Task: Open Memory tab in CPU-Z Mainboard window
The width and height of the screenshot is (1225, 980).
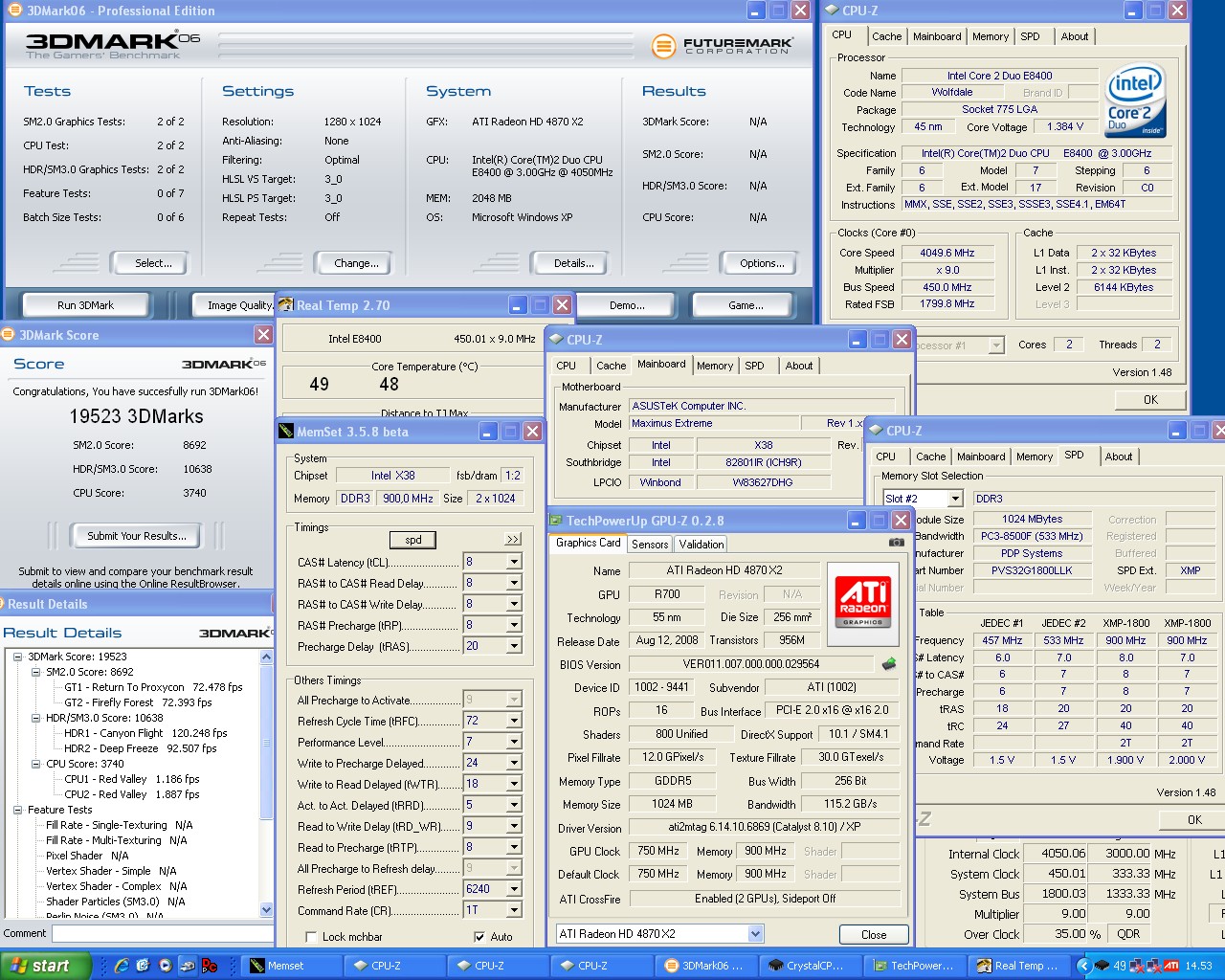Action: click(x=715, y=366)
